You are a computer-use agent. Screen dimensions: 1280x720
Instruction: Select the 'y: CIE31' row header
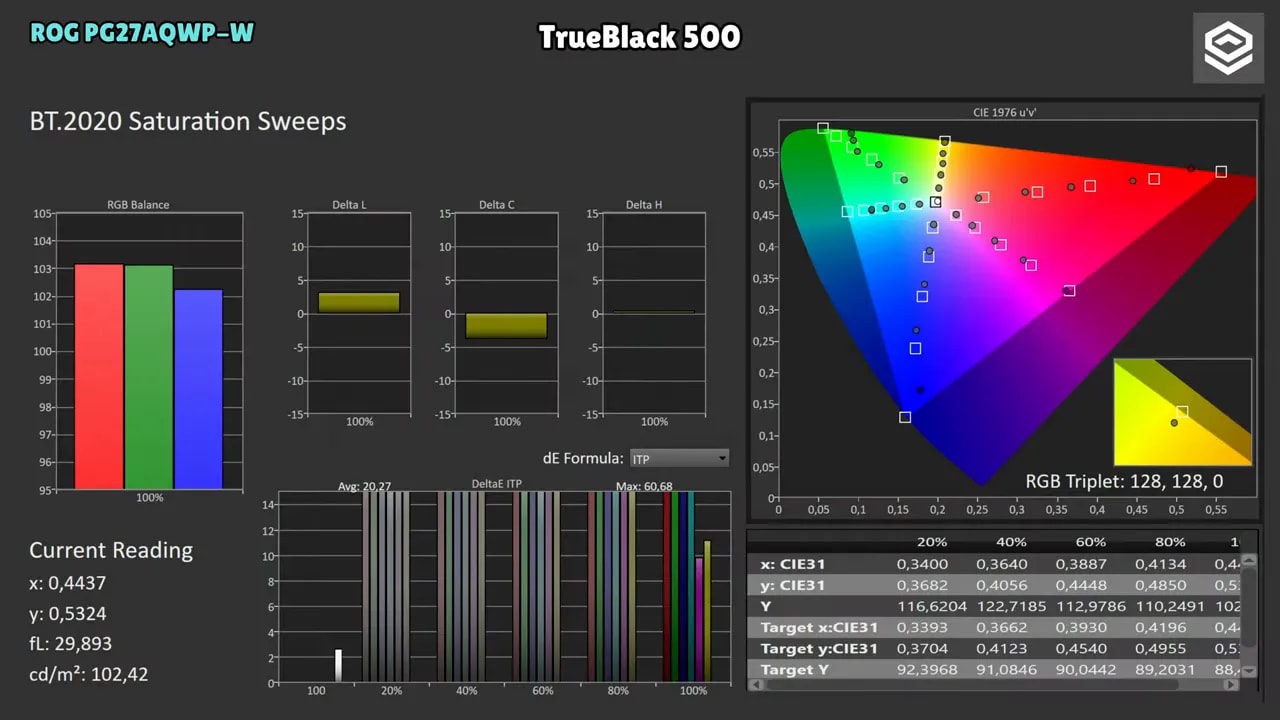[793, 585]
